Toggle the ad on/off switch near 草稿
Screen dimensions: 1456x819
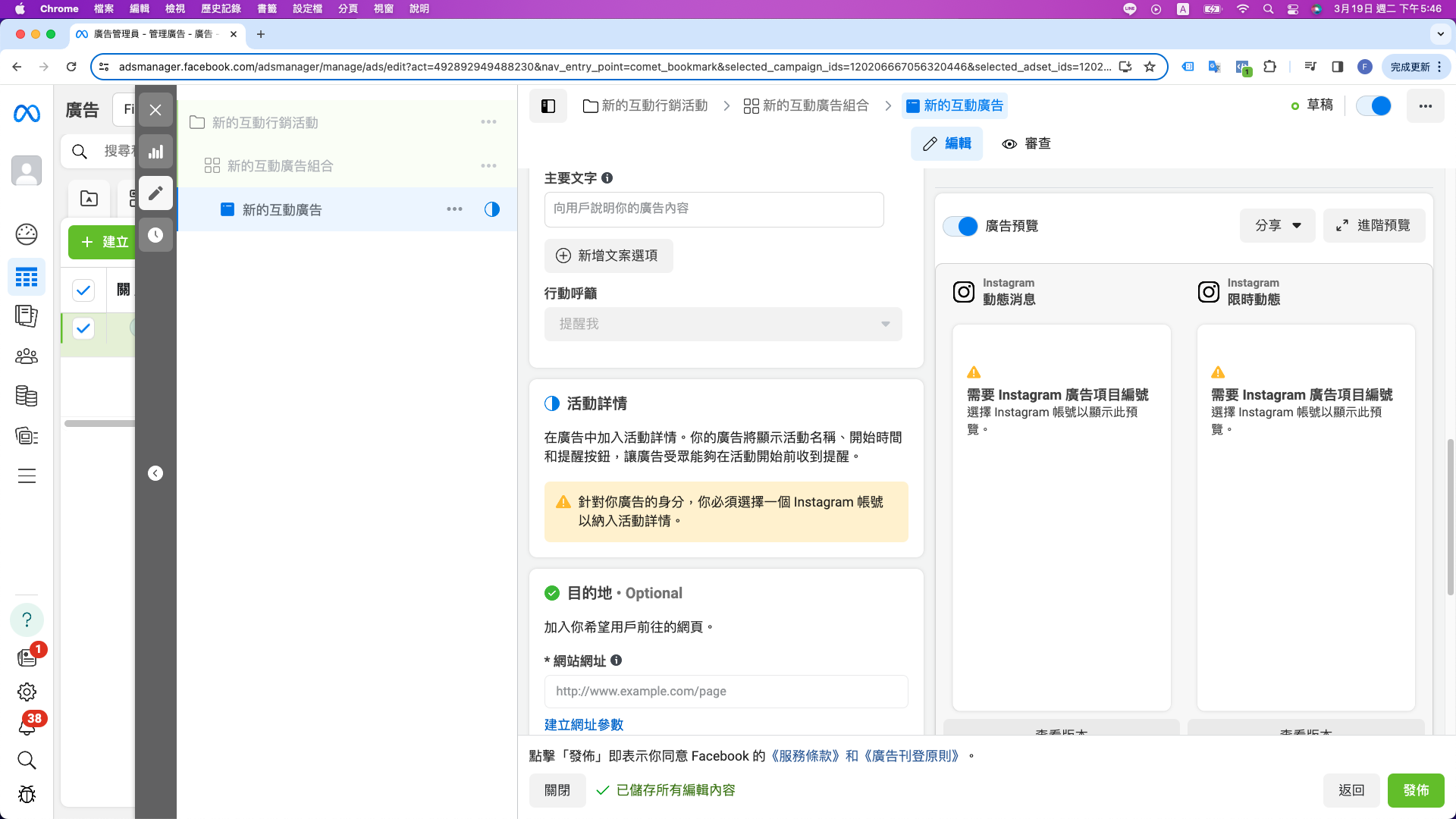(x=1374, y=106)
